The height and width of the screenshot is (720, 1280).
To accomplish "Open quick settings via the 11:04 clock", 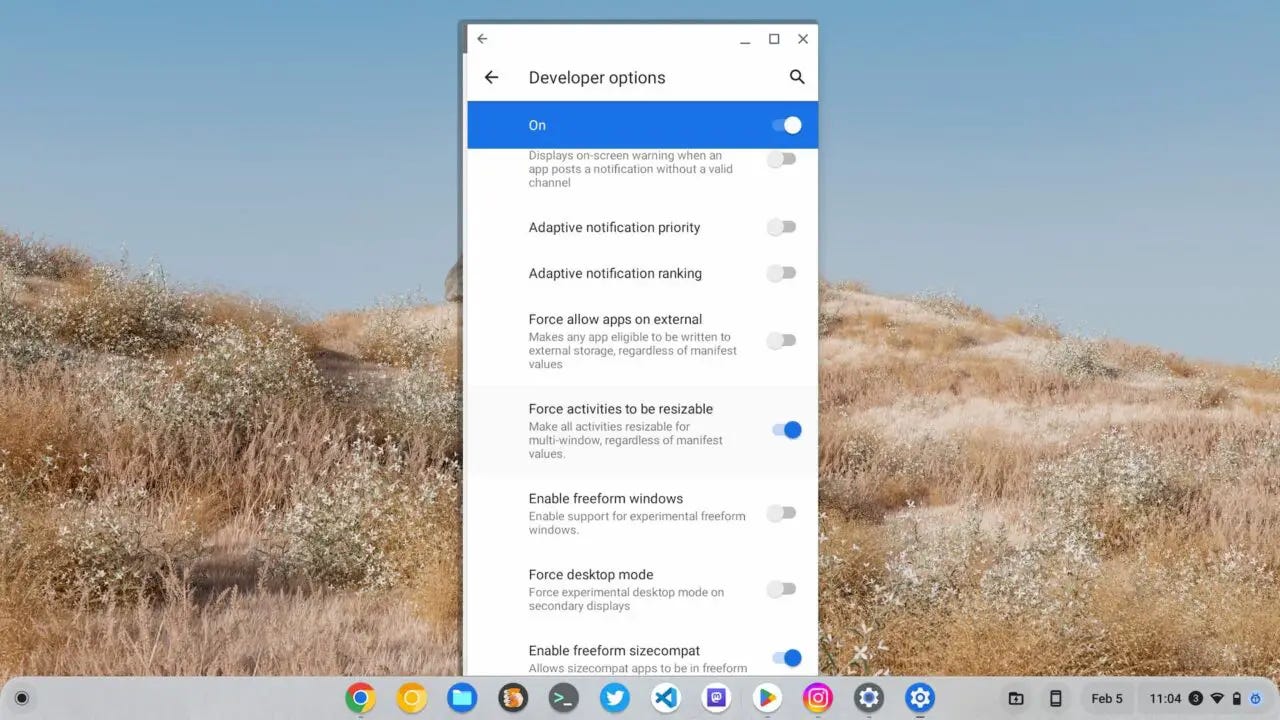I will pos(1165,698).
